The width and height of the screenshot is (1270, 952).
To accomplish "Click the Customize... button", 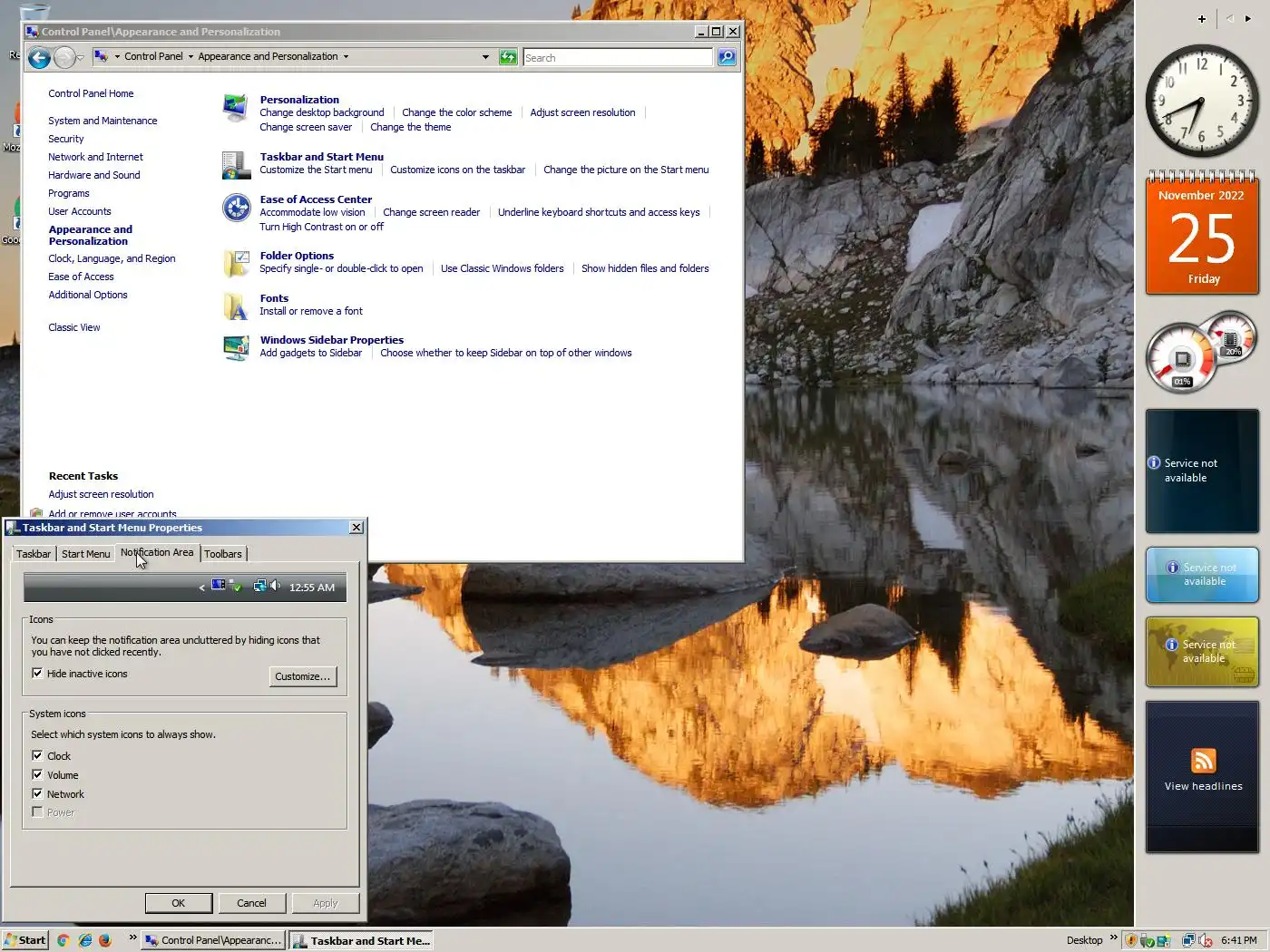I will (303, 676).
